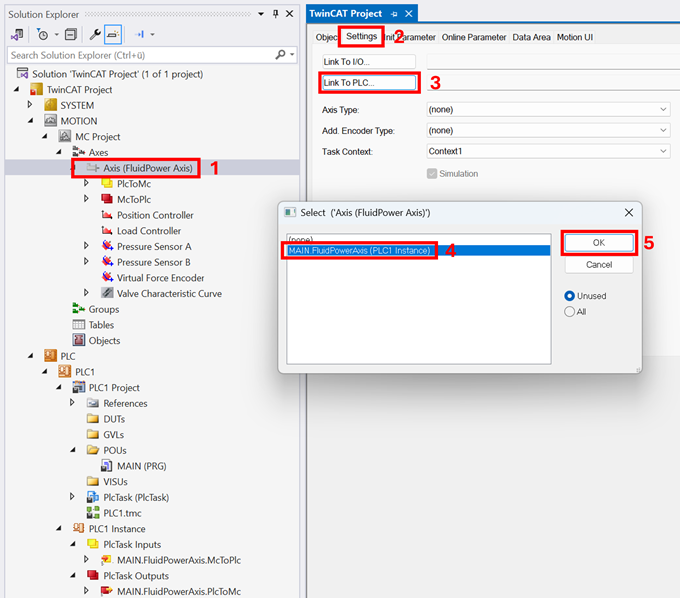Viewport: 680px width, 598px height.
Task: Click the Search Solution Explorer input field
Action: coord(142,55)
